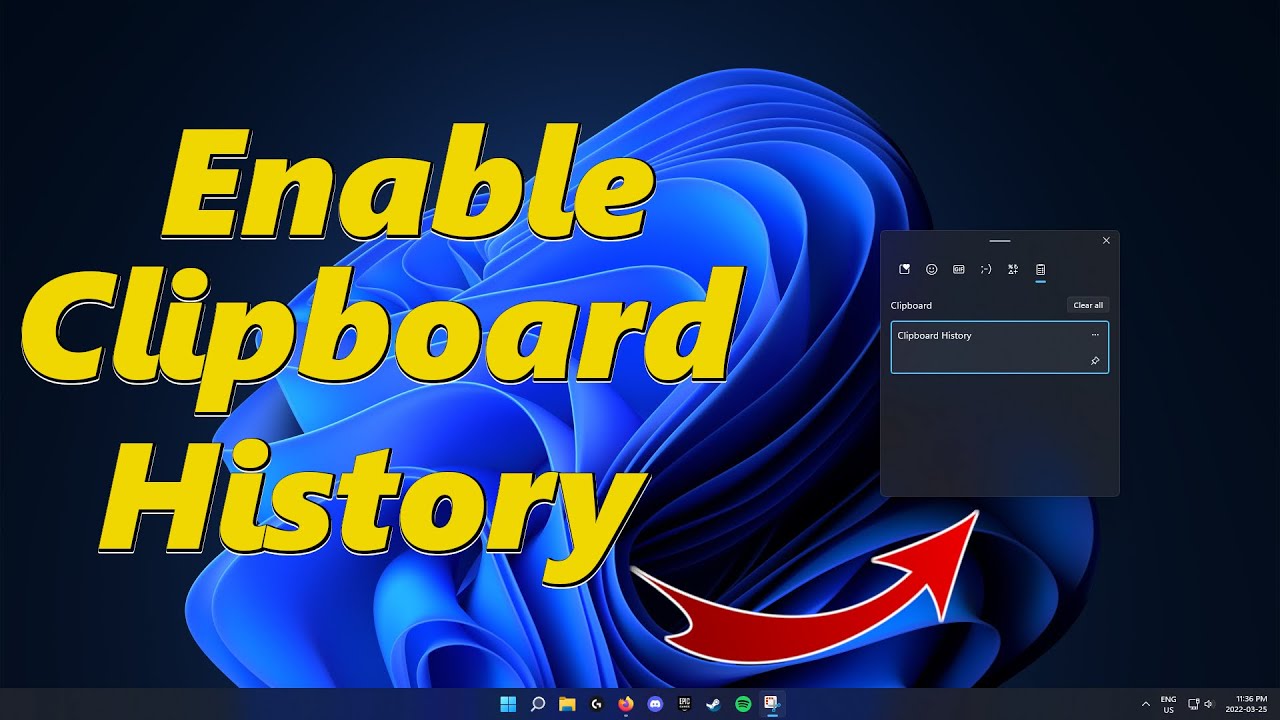Click the volume speaker tray icon
Viewport: 1280px width, 720px height.
tap(1209, 704)
